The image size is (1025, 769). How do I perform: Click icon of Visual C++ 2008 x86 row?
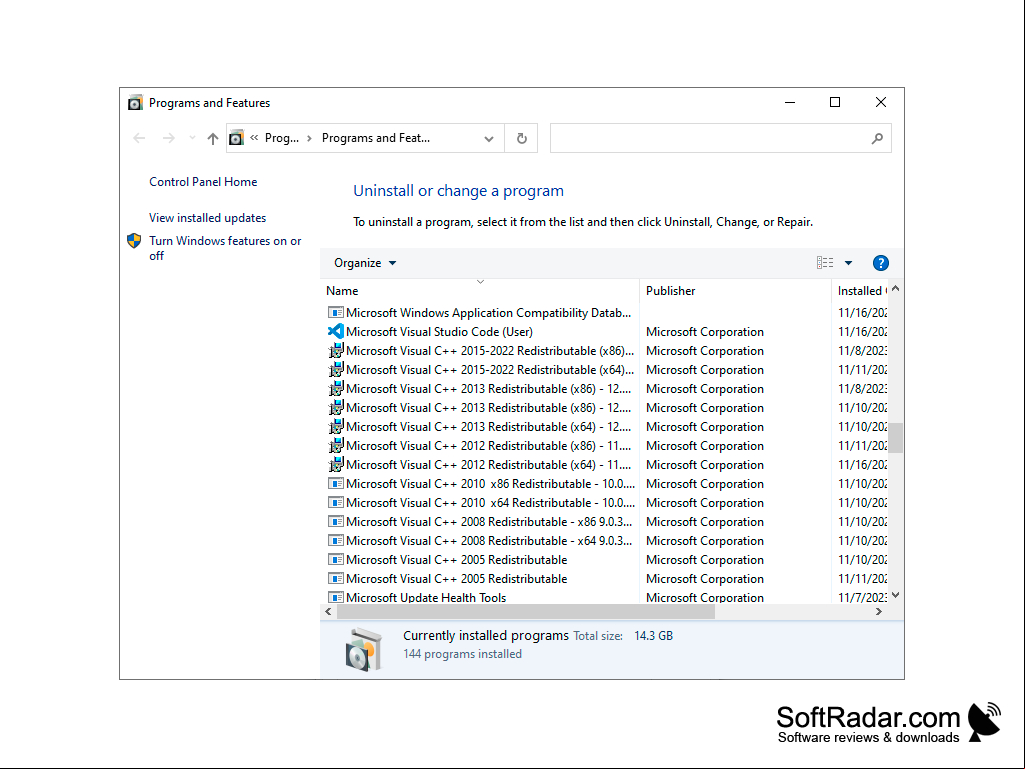click(335, 522)
